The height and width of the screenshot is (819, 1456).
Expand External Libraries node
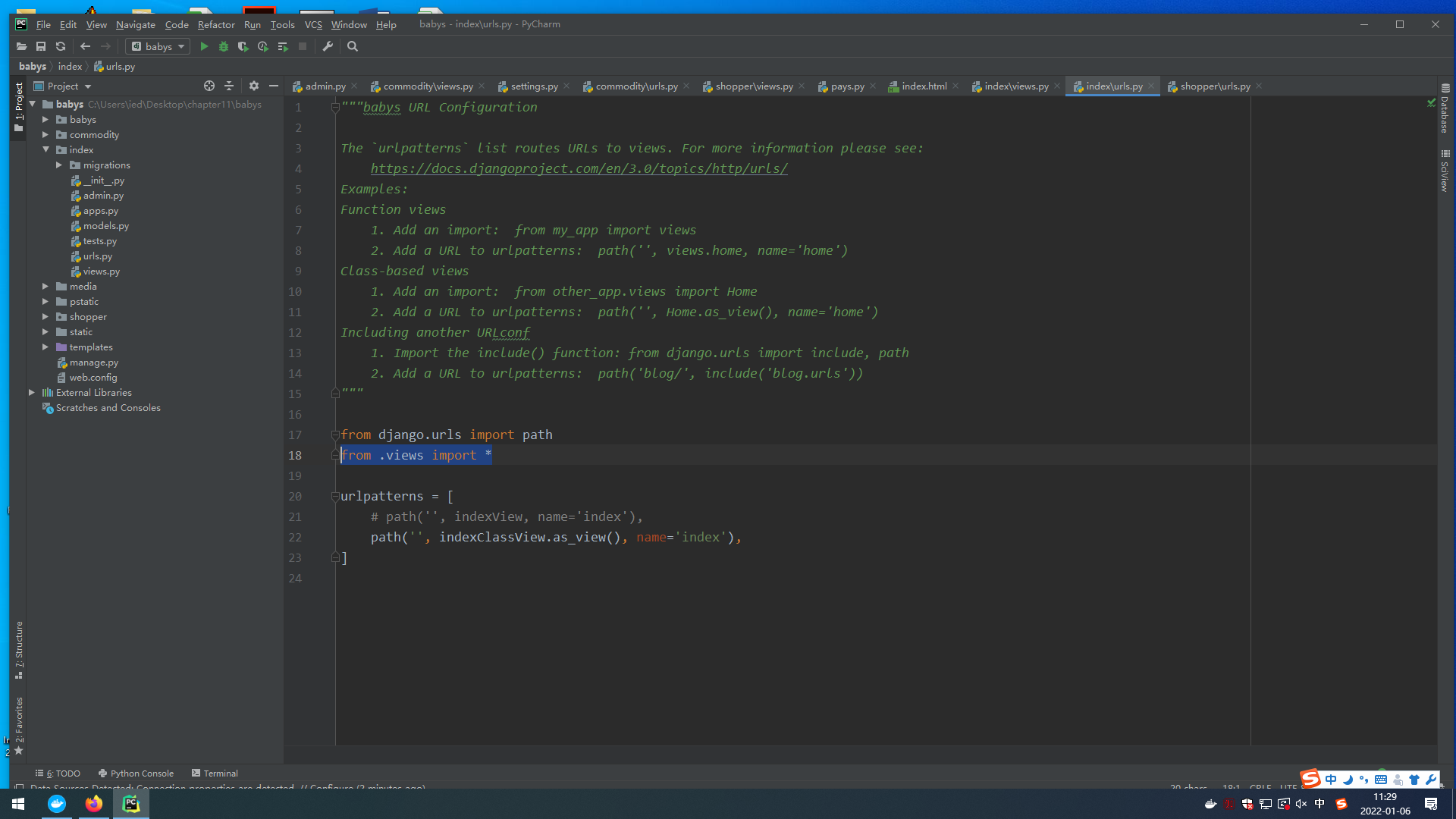tap(32, 392)
